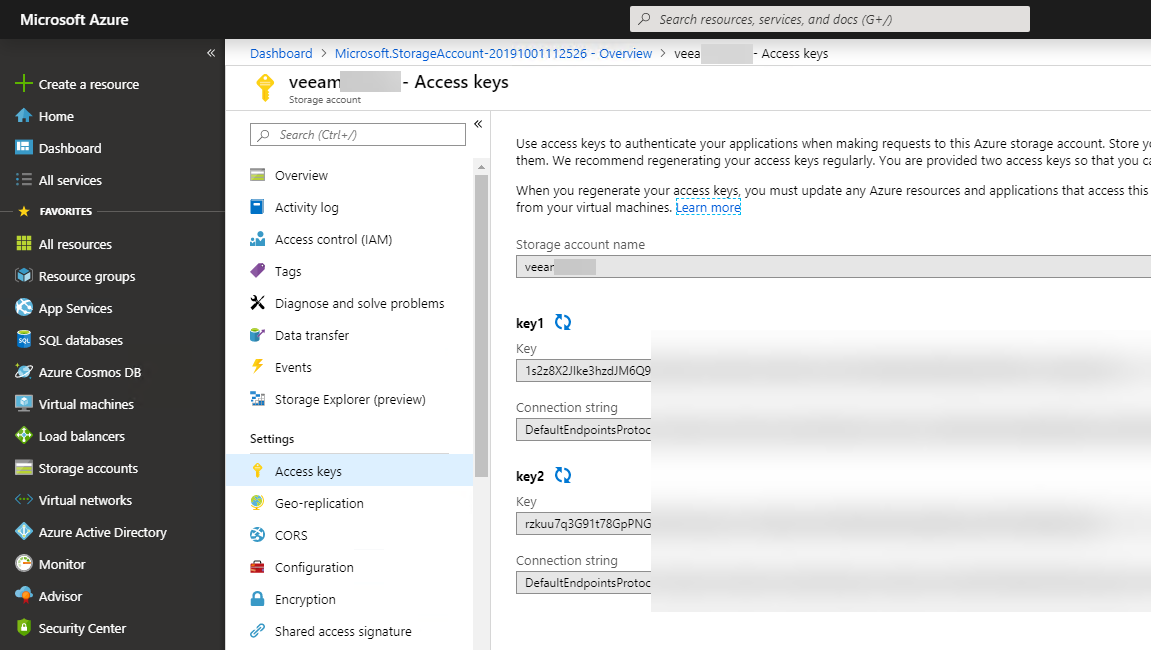Select the Configuration menu item
This screenshot has width=1151, height=650.
349,567
